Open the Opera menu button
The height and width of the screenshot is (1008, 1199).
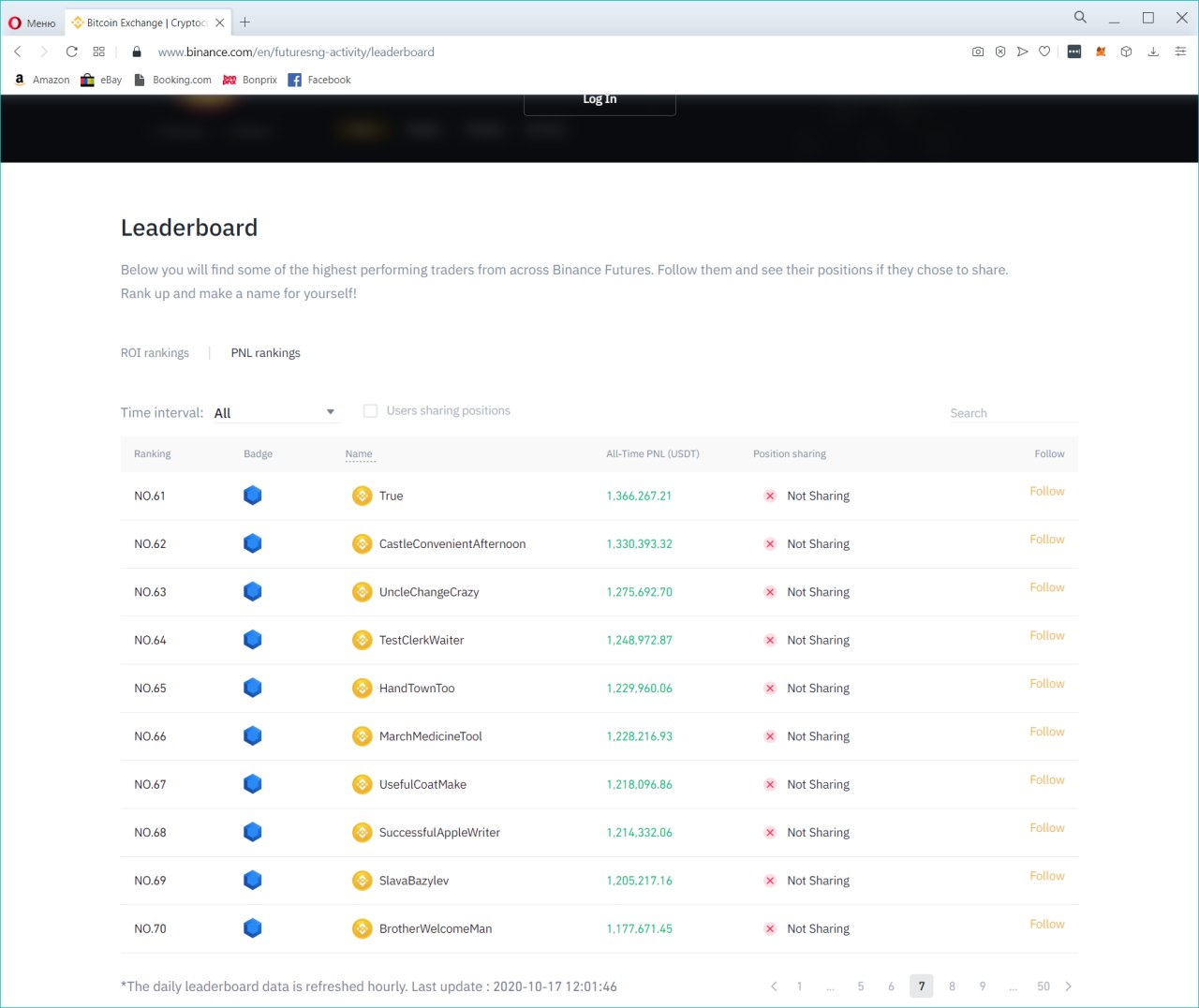(x=32, y=22)
